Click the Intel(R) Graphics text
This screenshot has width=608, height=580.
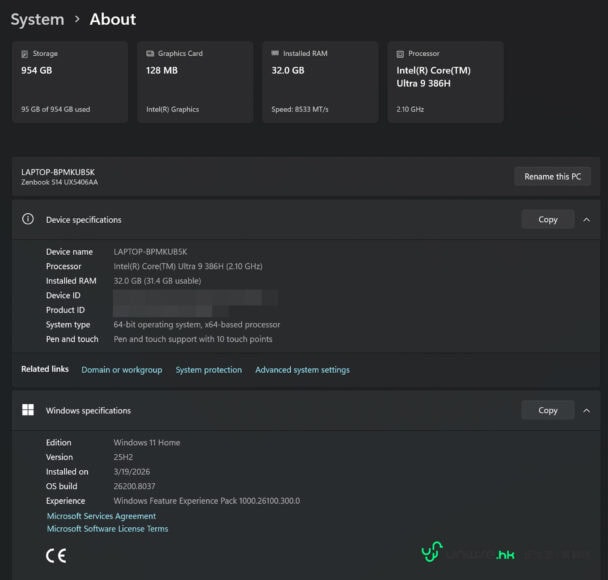coord(173,109)
